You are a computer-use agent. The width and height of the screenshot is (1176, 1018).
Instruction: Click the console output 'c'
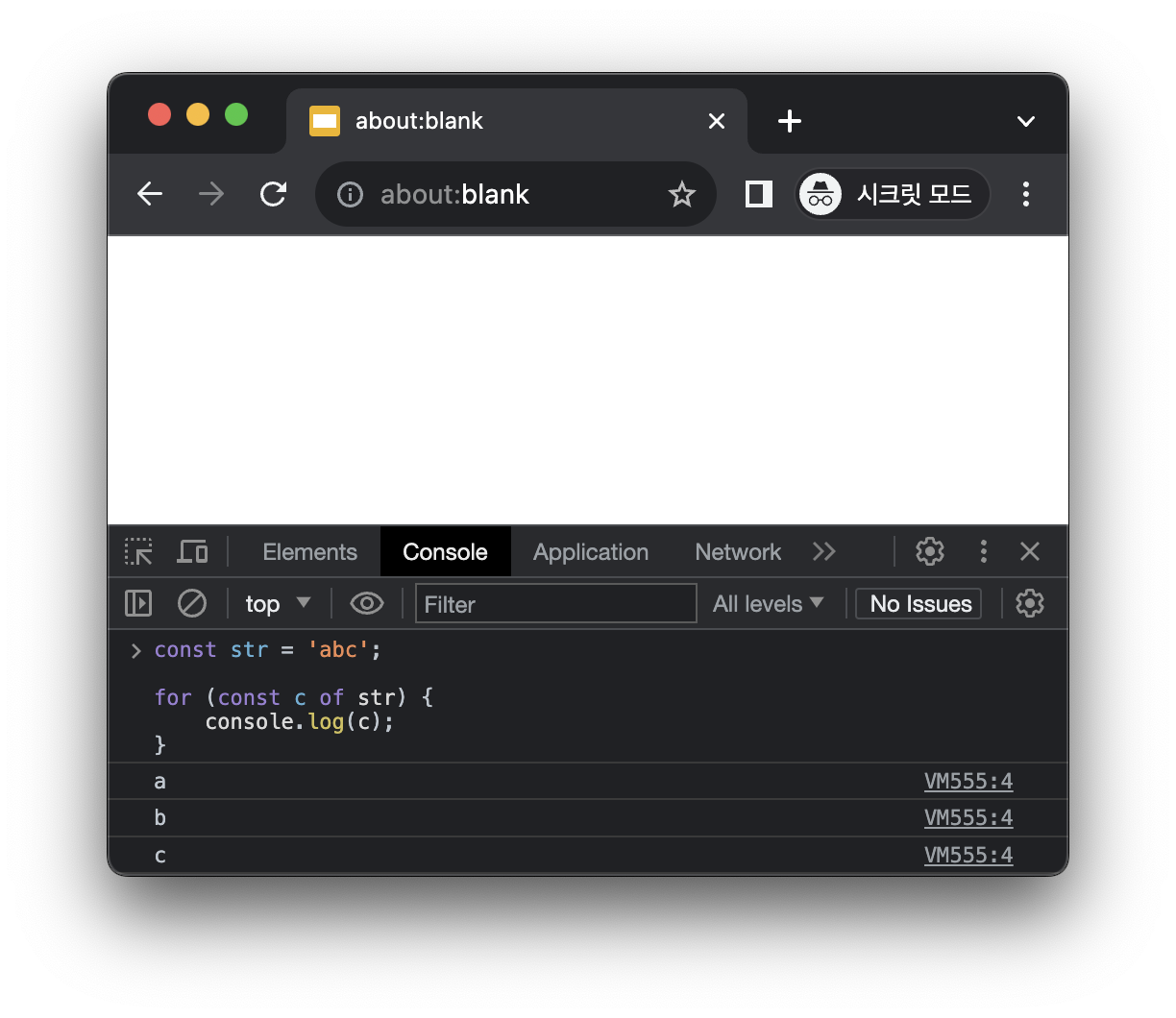click(159, 856)
